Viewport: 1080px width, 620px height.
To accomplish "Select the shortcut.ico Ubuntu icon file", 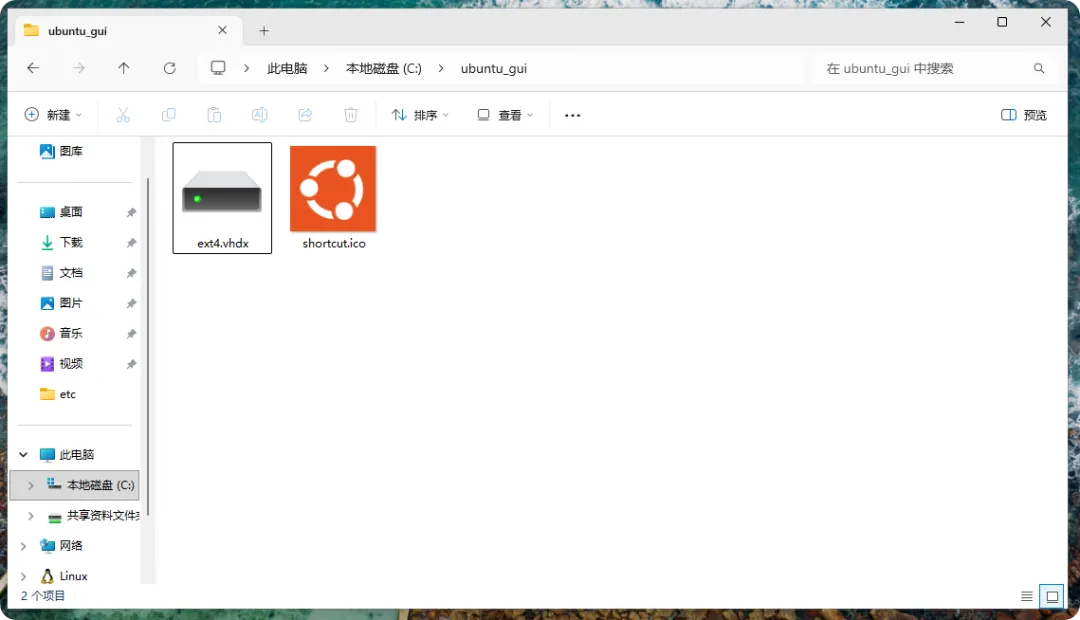I will (x=333, y=198).
